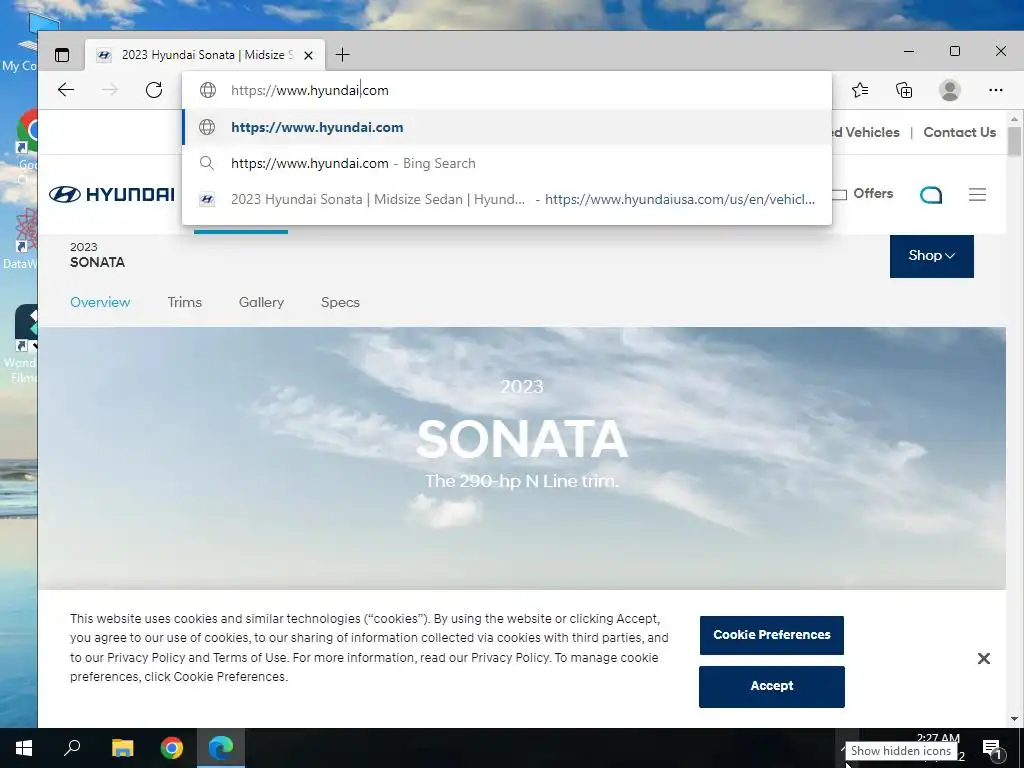Open the Hyundai chat bubble icon
This screenshot has width=1024, height=768.
point(931,195)
